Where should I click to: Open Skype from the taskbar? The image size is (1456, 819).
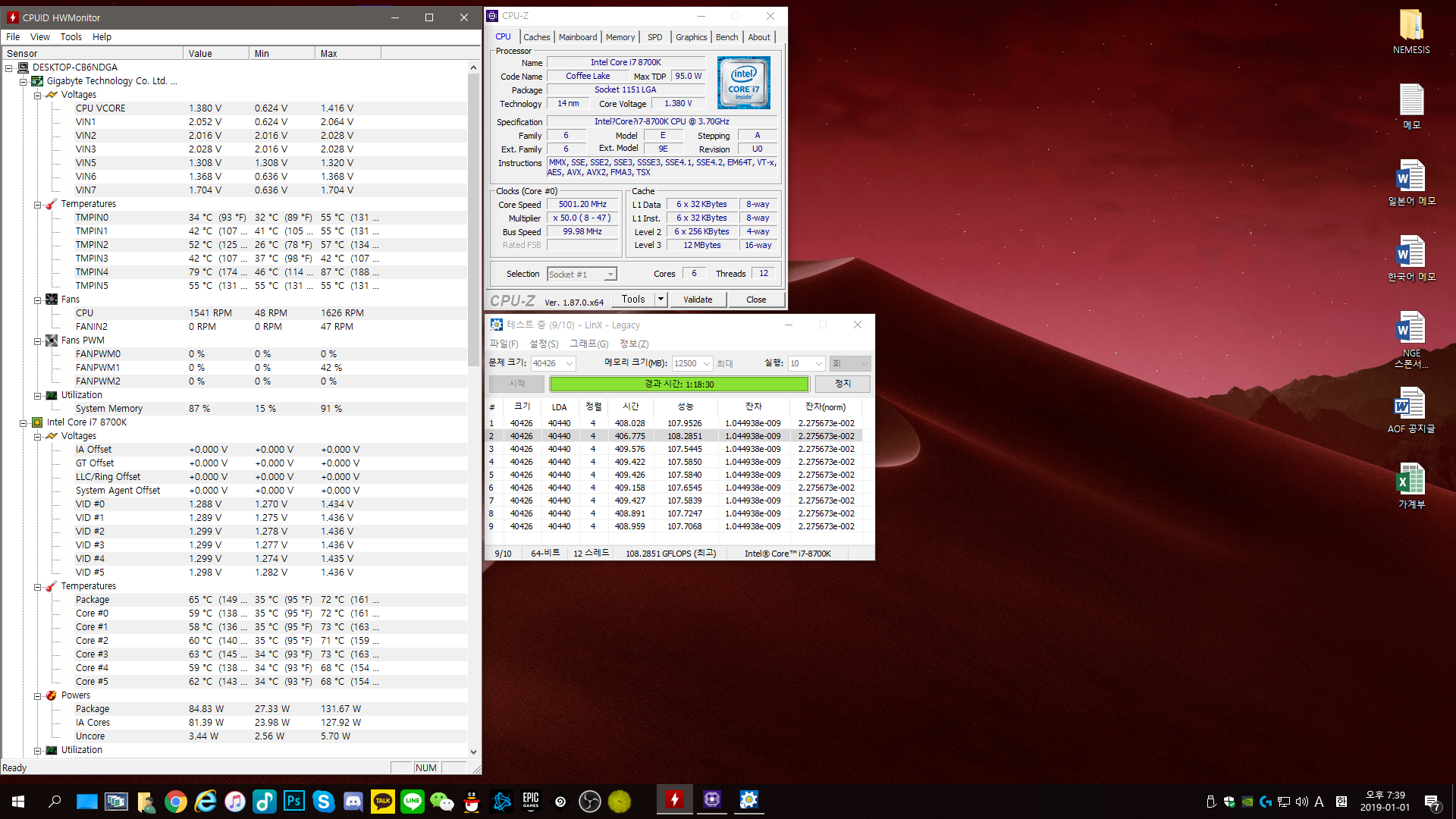(x=323, y=801)
